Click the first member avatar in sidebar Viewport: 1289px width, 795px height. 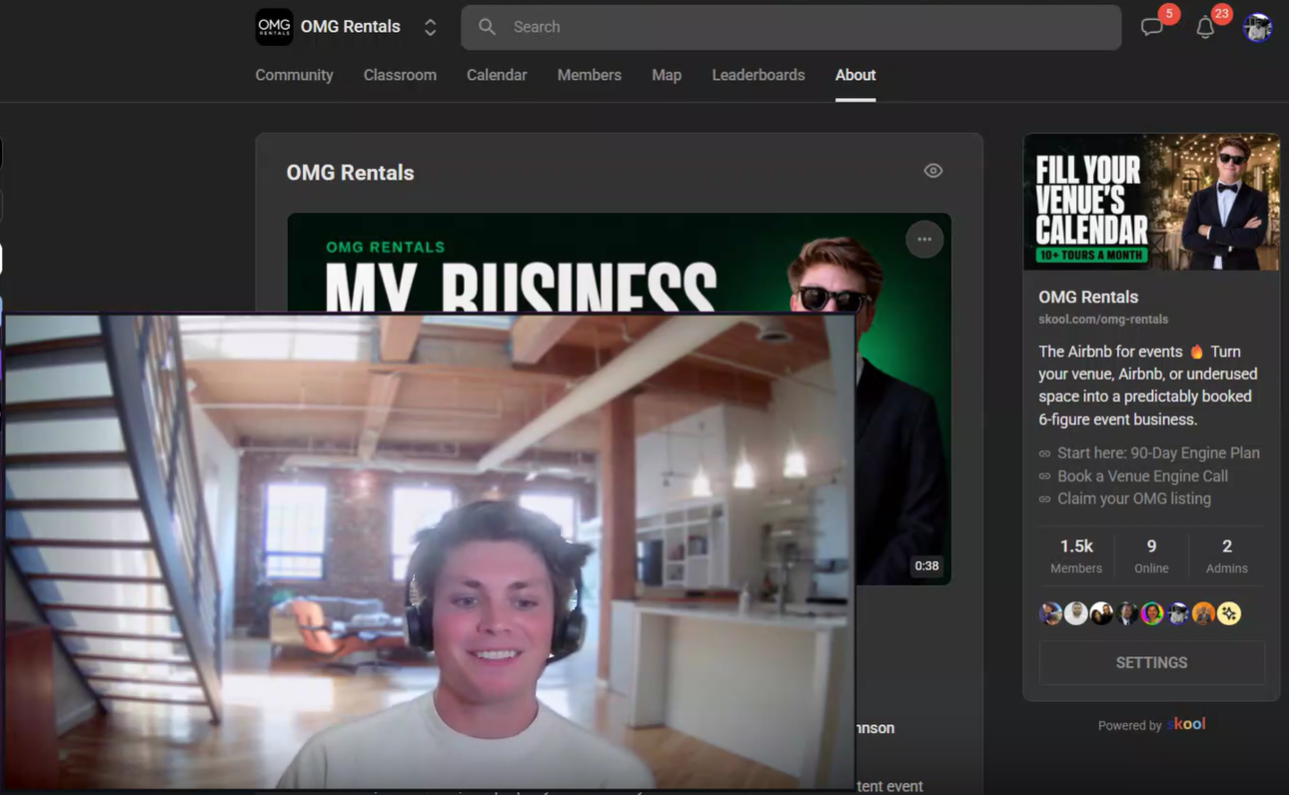point(1050,613)
